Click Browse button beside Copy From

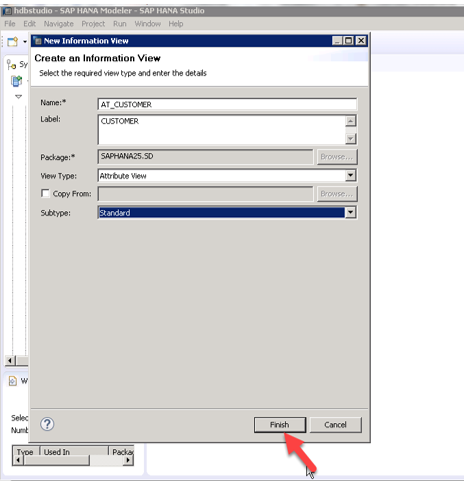(337, 194)
